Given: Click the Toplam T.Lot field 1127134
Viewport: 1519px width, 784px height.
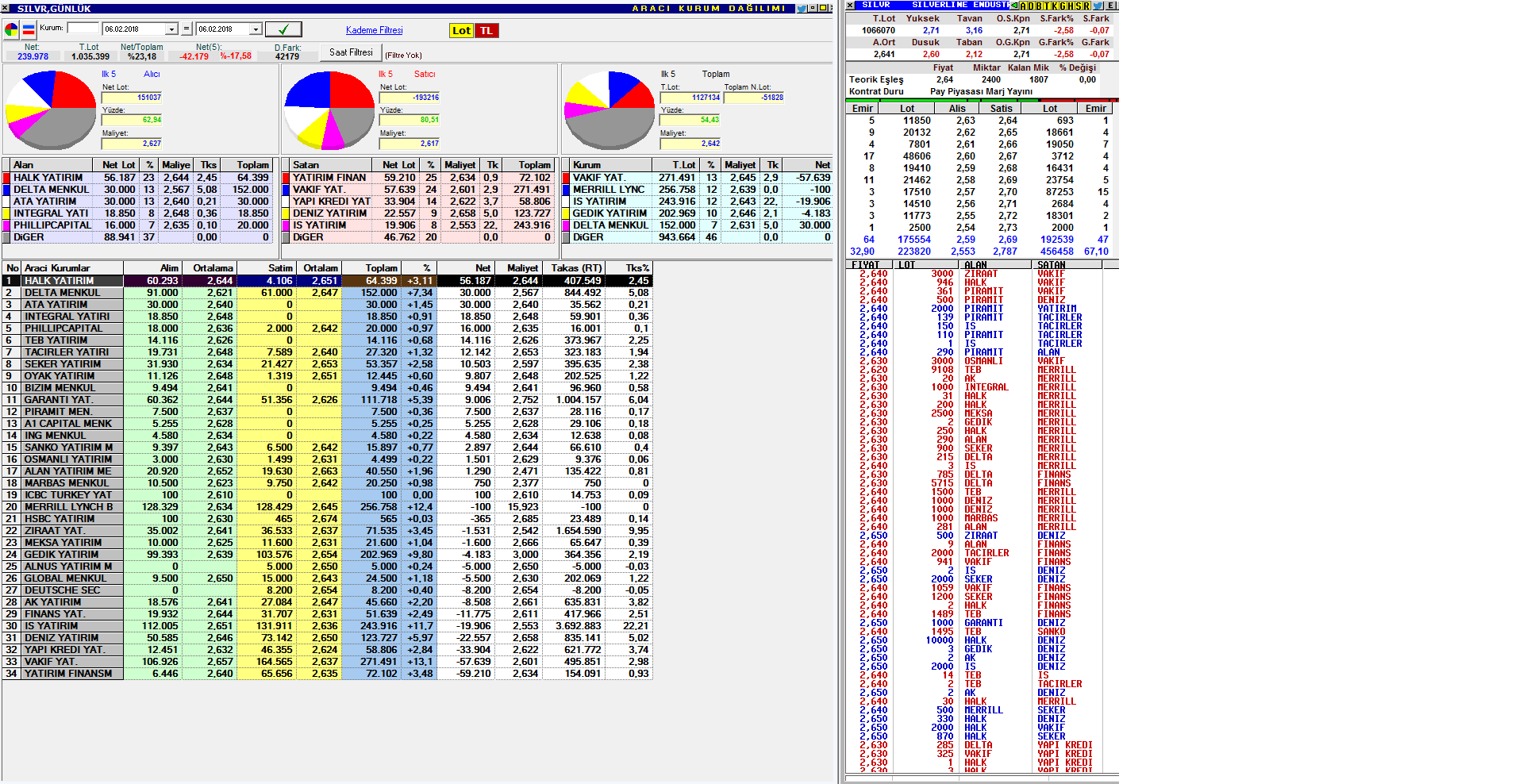Looking at the screenshot, I should tap(690, 98).
